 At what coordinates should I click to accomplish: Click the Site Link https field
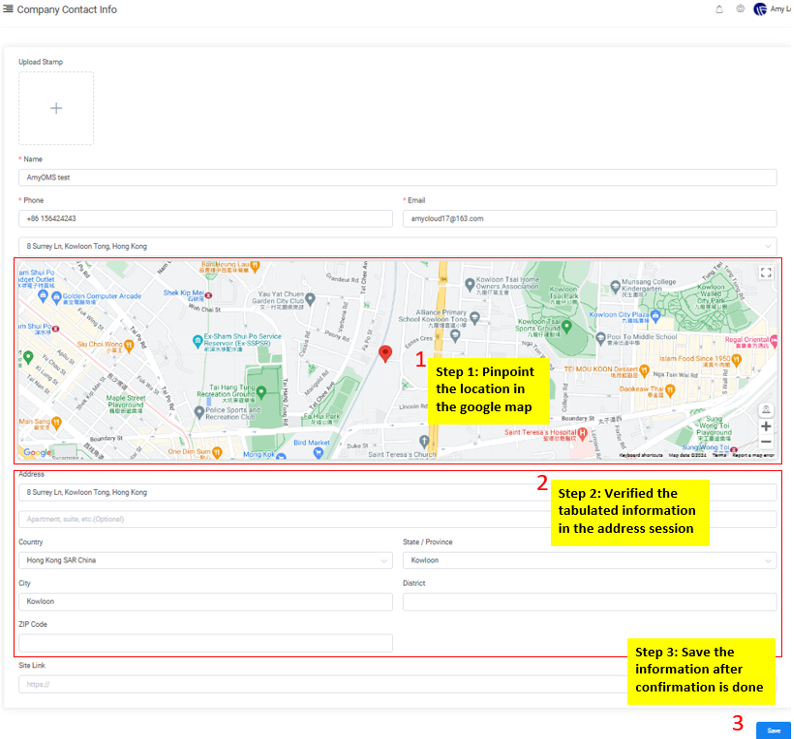[398, 684]
